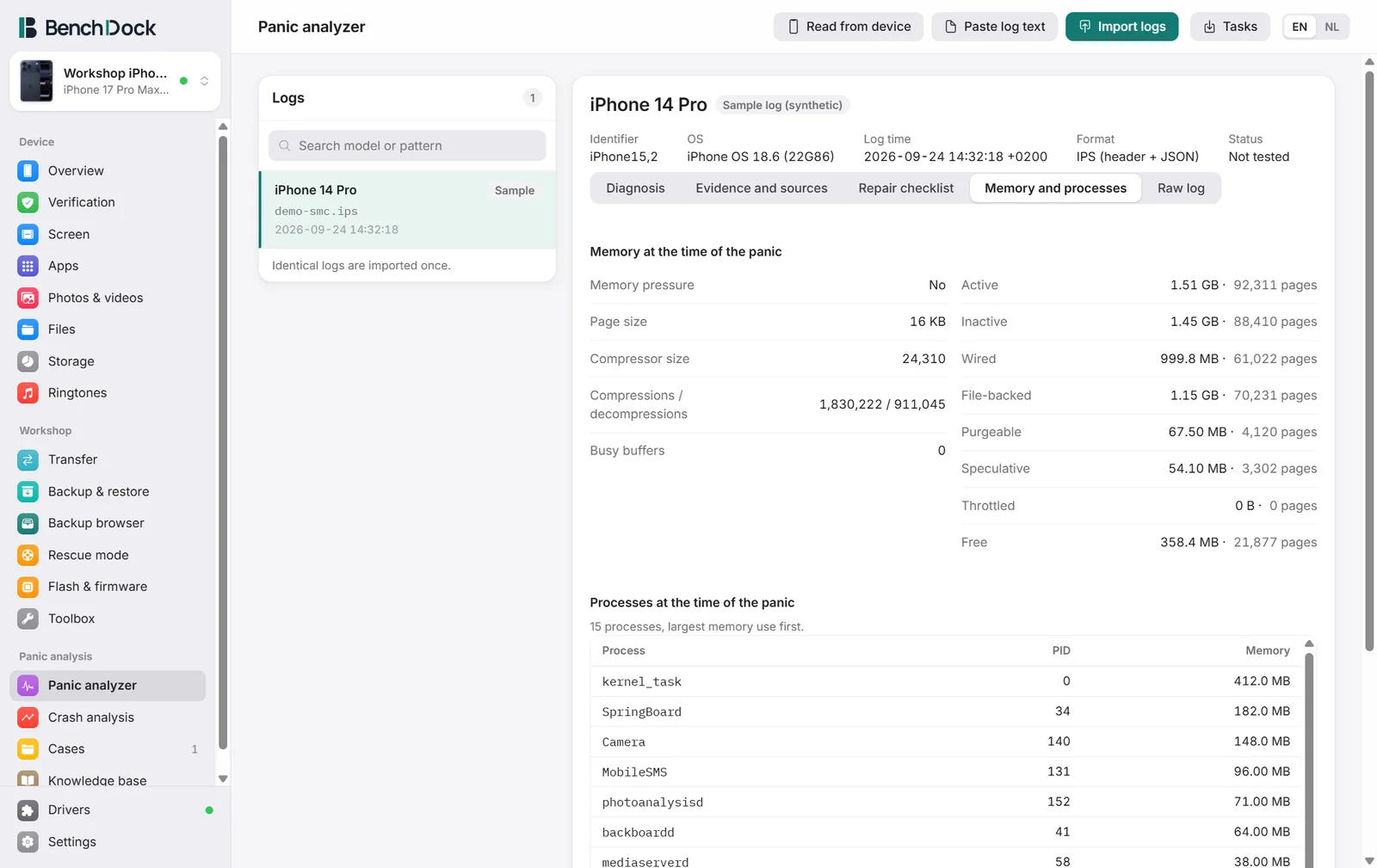The image size is (1377, 868).
Task: Open the Backup browser icon
Action: tap(28, 523)
